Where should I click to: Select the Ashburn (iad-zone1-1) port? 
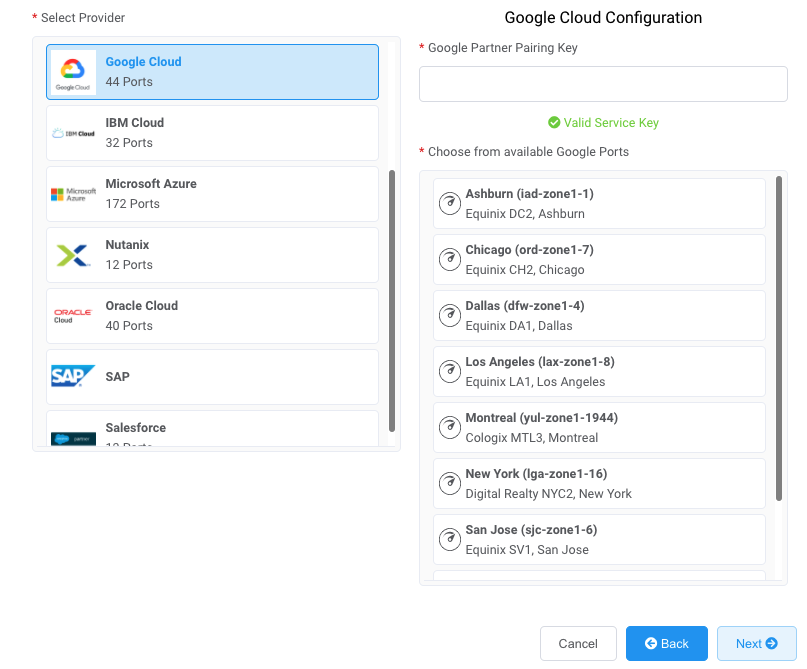[x=599, y=204]
